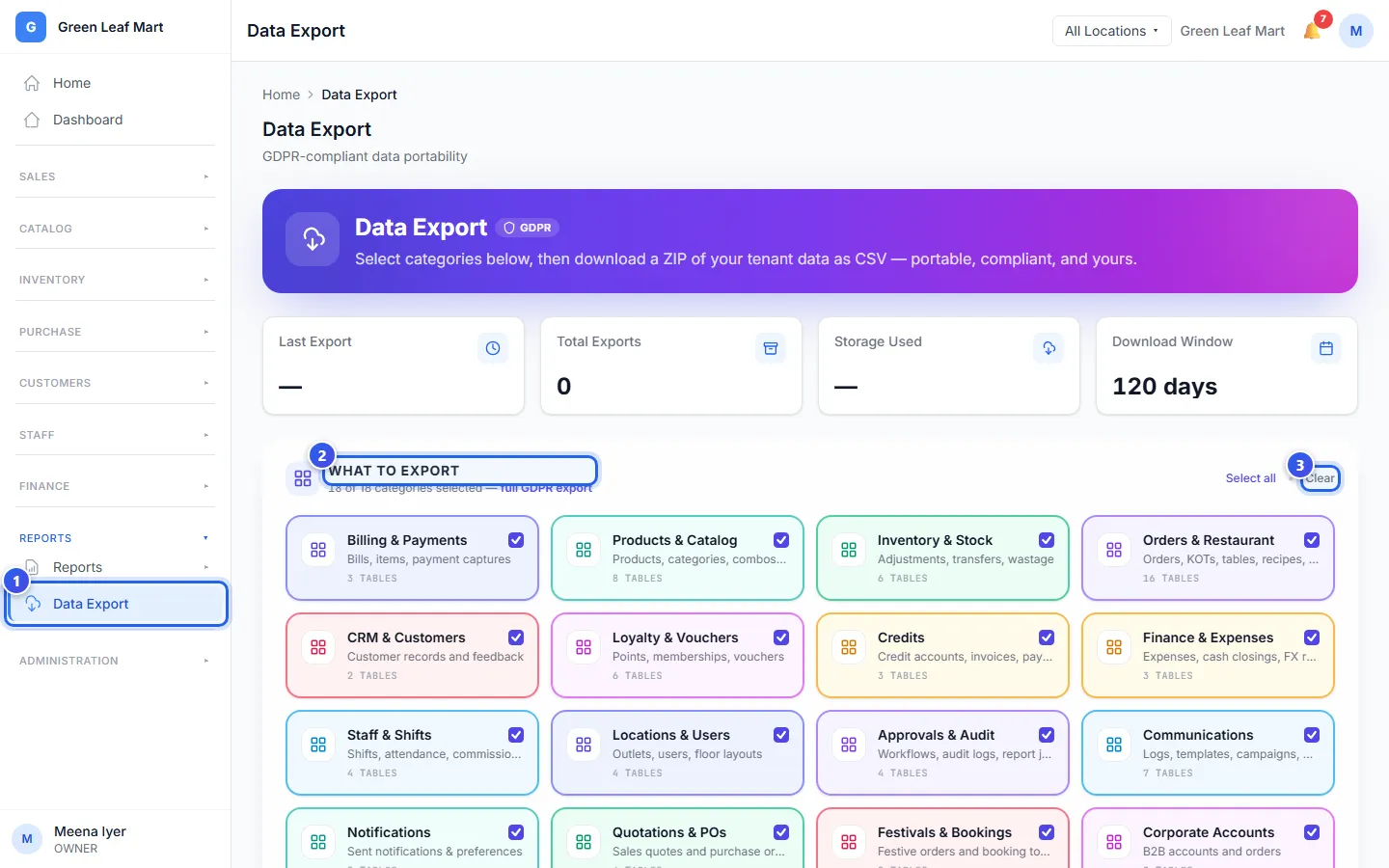Viewport: 1389px width, 868px height.
Task: Click the Billing & Payments category icon
Action: click(318, 550)
